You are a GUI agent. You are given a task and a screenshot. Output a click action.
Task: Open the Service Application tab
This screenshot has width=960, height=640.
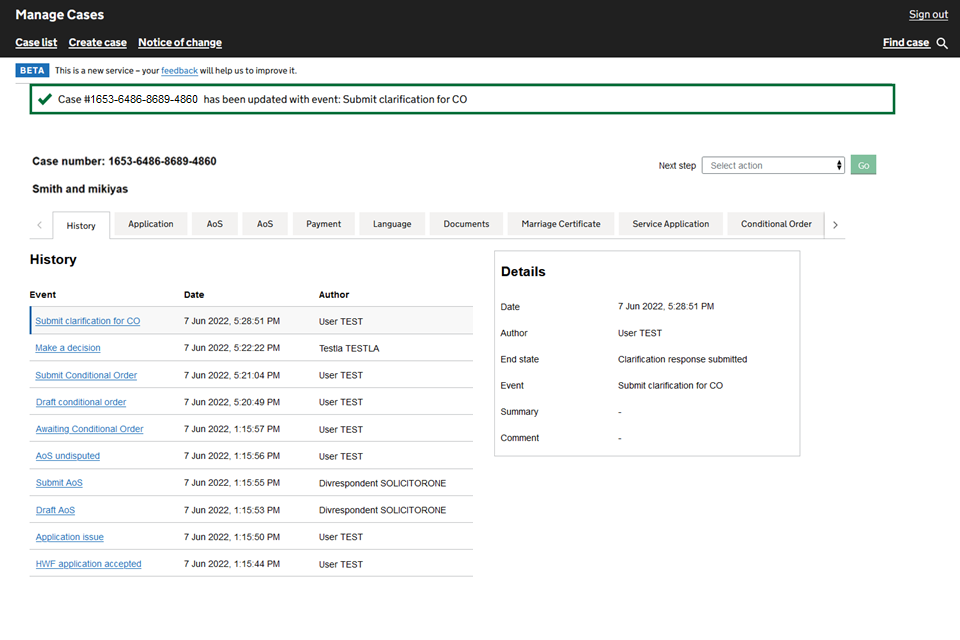click(670, 224)
